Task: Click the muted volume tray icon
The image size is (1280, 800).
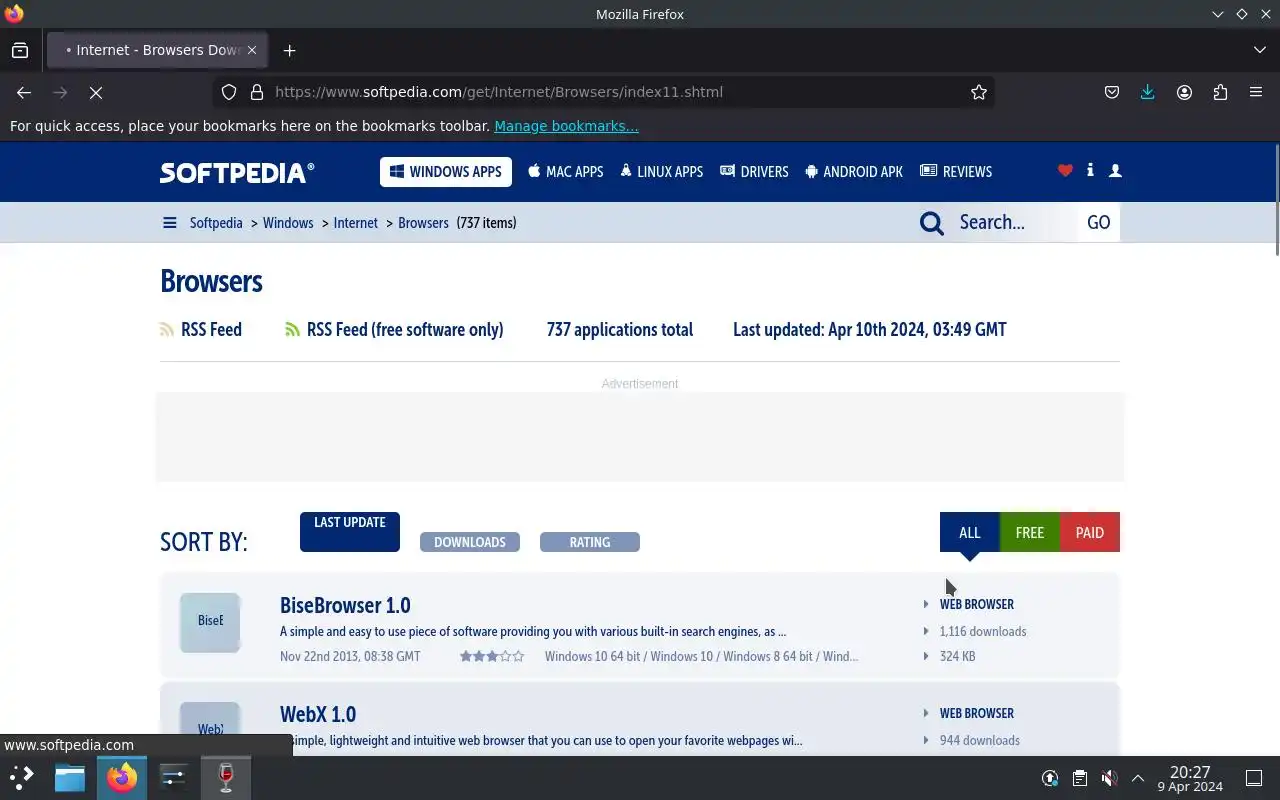Action: pyautogui.click(x=1109, y=778)
